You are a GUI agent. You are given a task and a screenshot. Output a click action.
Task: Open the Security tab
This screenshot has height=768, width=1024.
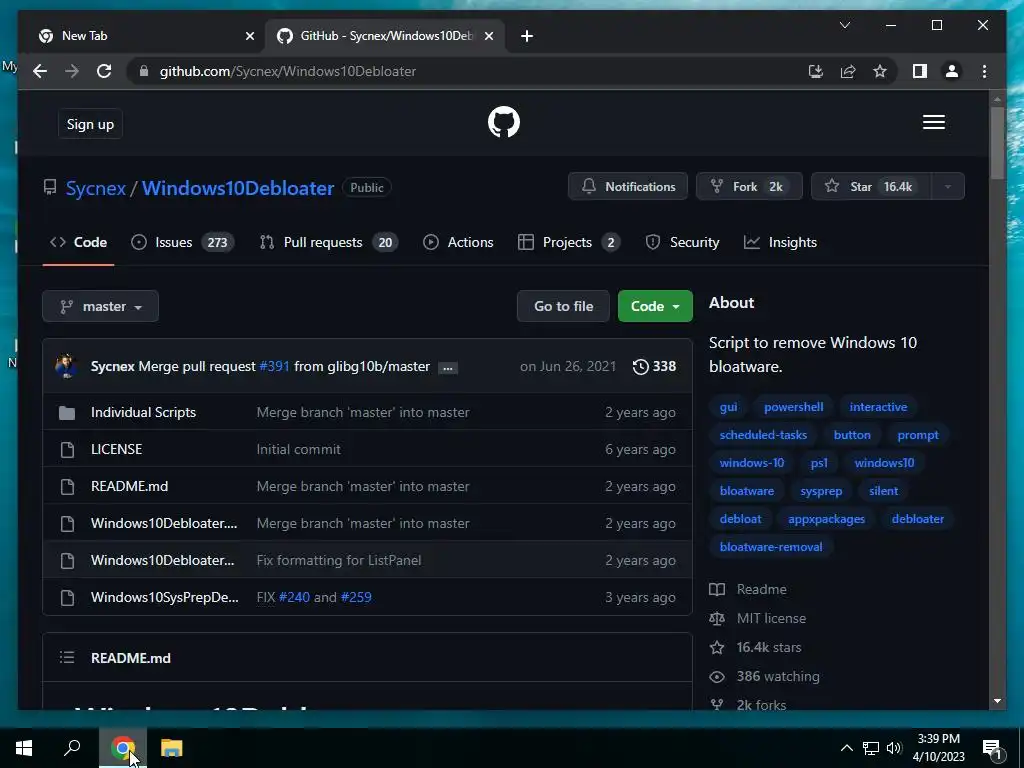point(682,242)
